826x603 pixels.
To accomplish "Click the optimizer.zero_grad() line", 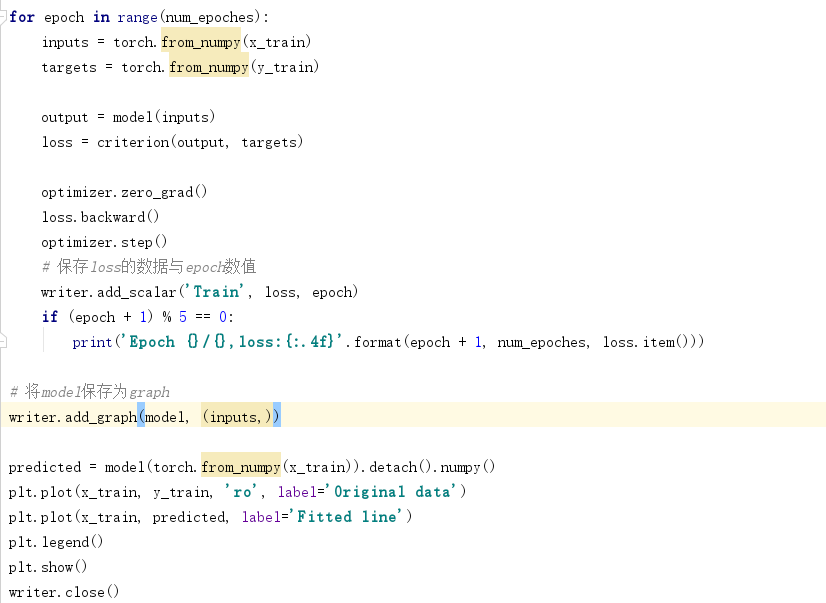I will pyautogui.click(x=124, y=192).
